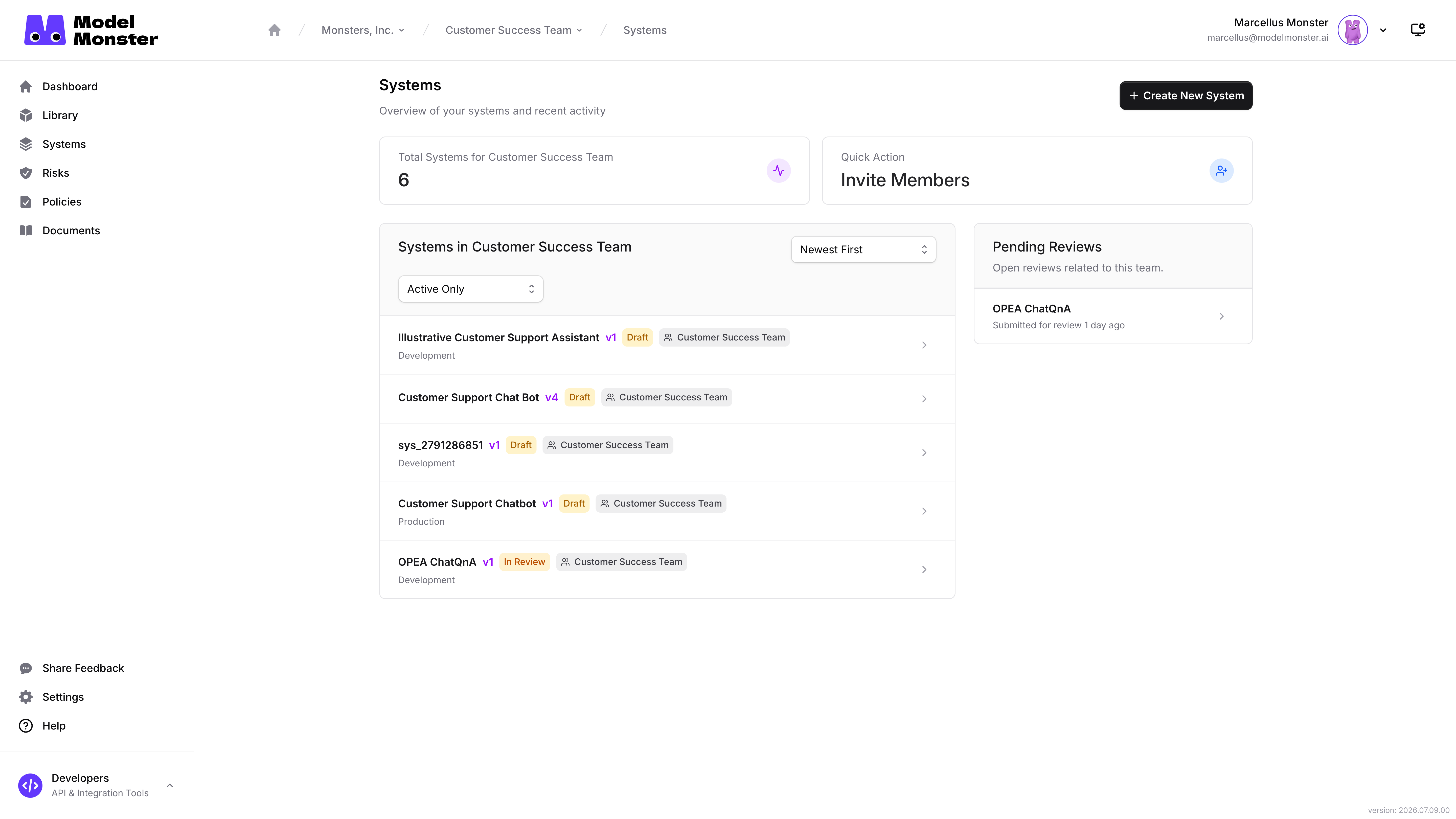Viewport: 1456px width, 819px height.
Task: Click the team people icon on sys_2791286851 row
Action: 552,445
